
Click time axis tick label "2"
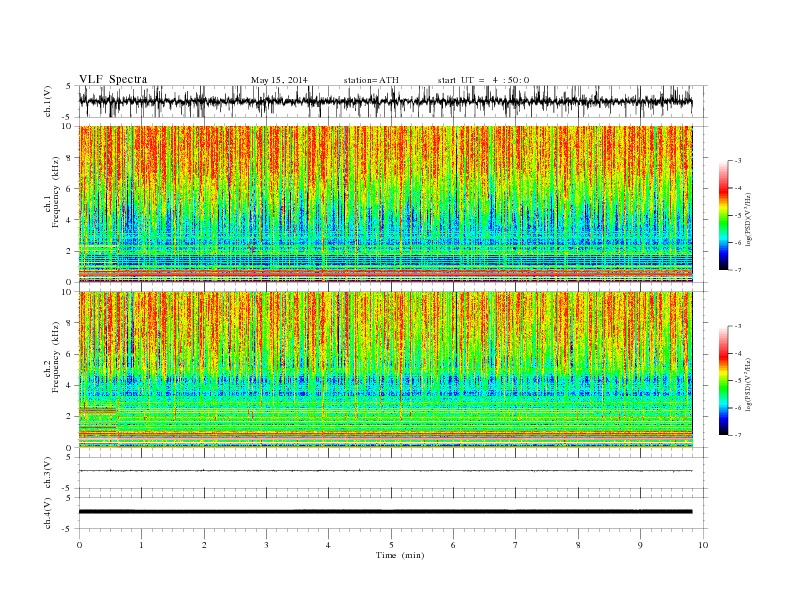pos(204,545)
